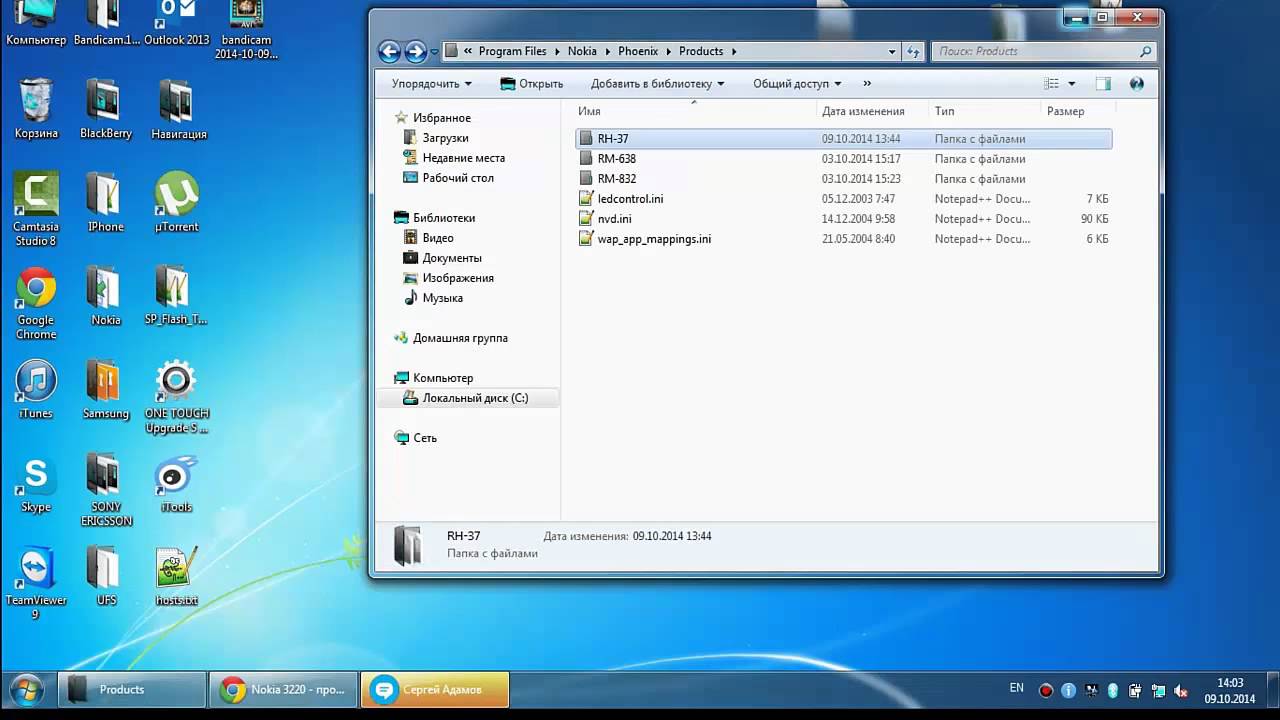Screen dimensions: 1280x720
Task: Click the Nokia segment in the address bar
Action: click(582, 52)
